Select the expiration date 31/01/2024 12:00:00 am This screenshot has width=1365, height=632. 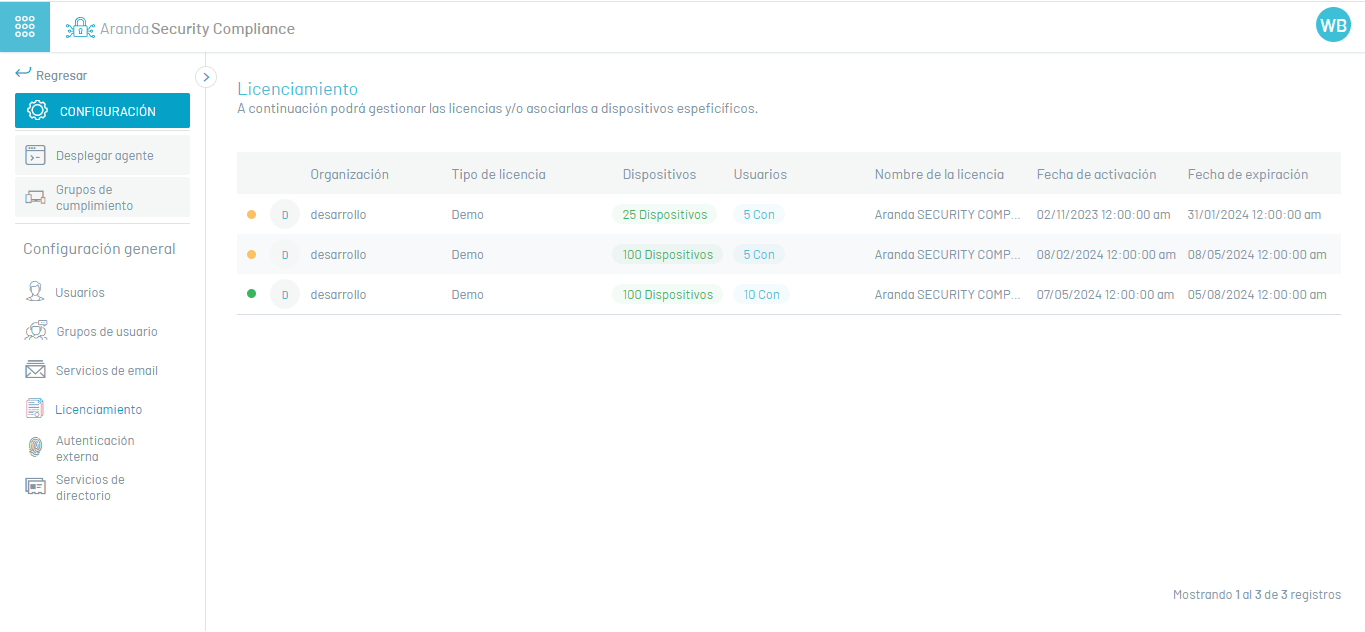(x=1254, y=214)
